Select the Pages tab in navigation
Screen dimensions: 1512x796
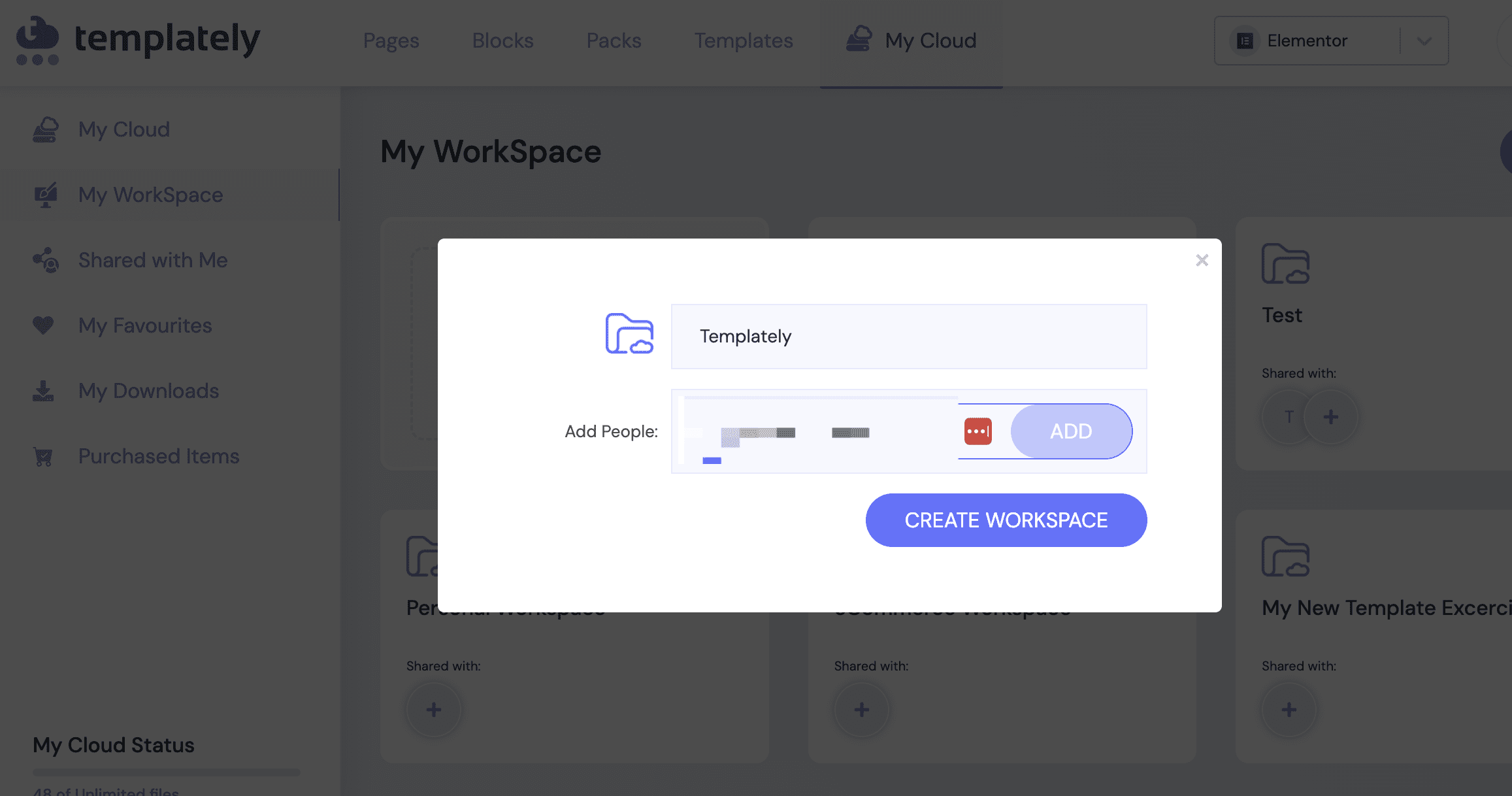[391, 40]
